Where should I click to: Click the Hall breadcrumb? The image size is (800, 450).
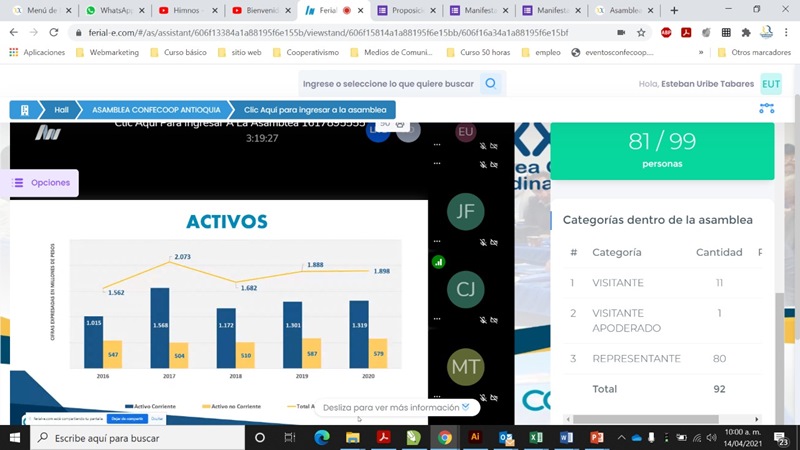[x=61, y=110]
